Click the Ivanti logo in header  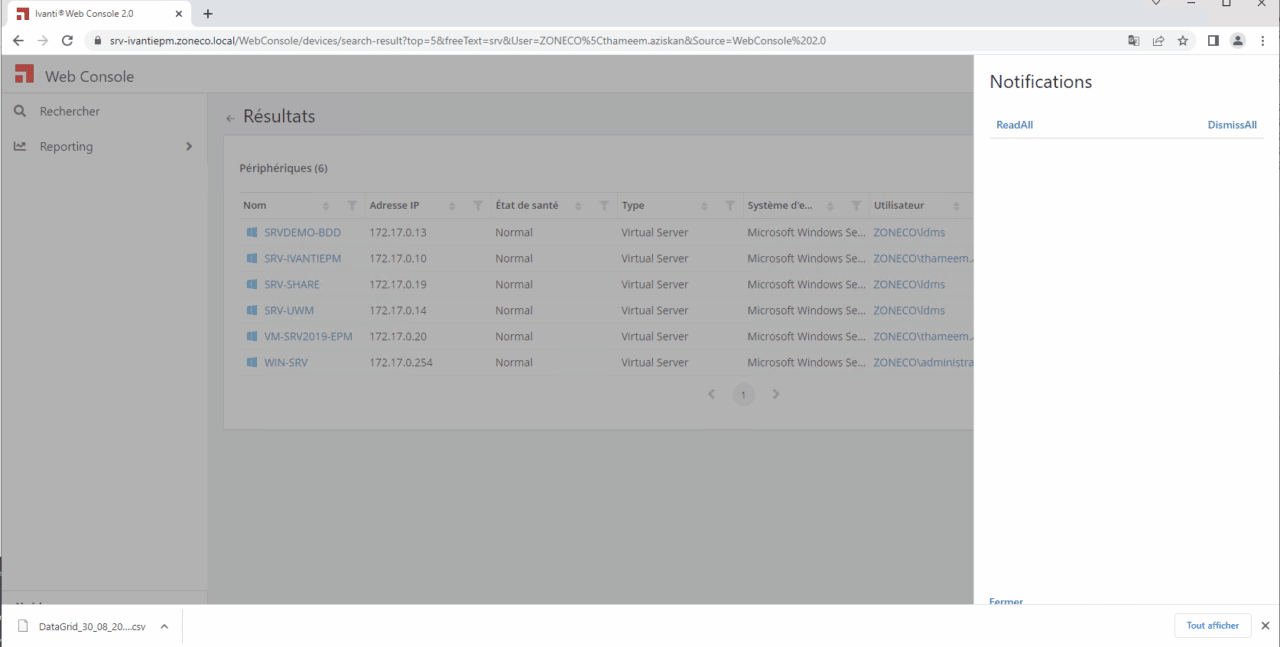point(24,75)
